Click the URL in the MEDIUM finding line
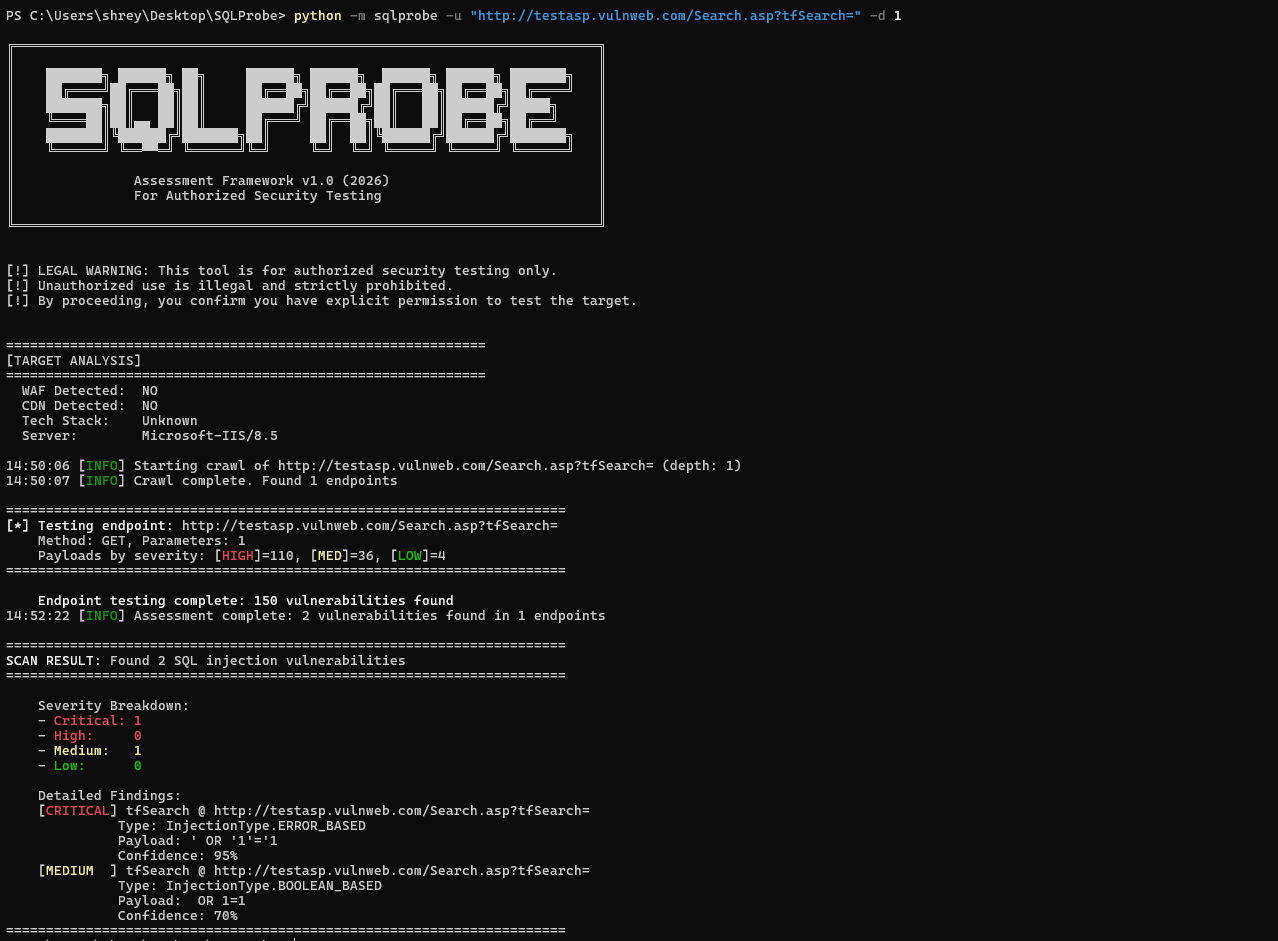The width and height of the screenshot is (1278, 941). point(402,871)
